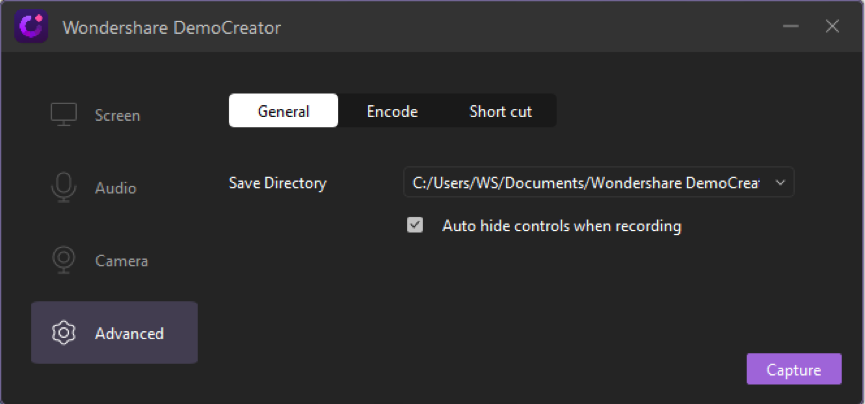Select the Camera webcam icon
Image resolution: width=865 pixels, height=404 pixels.
(63, 260)
